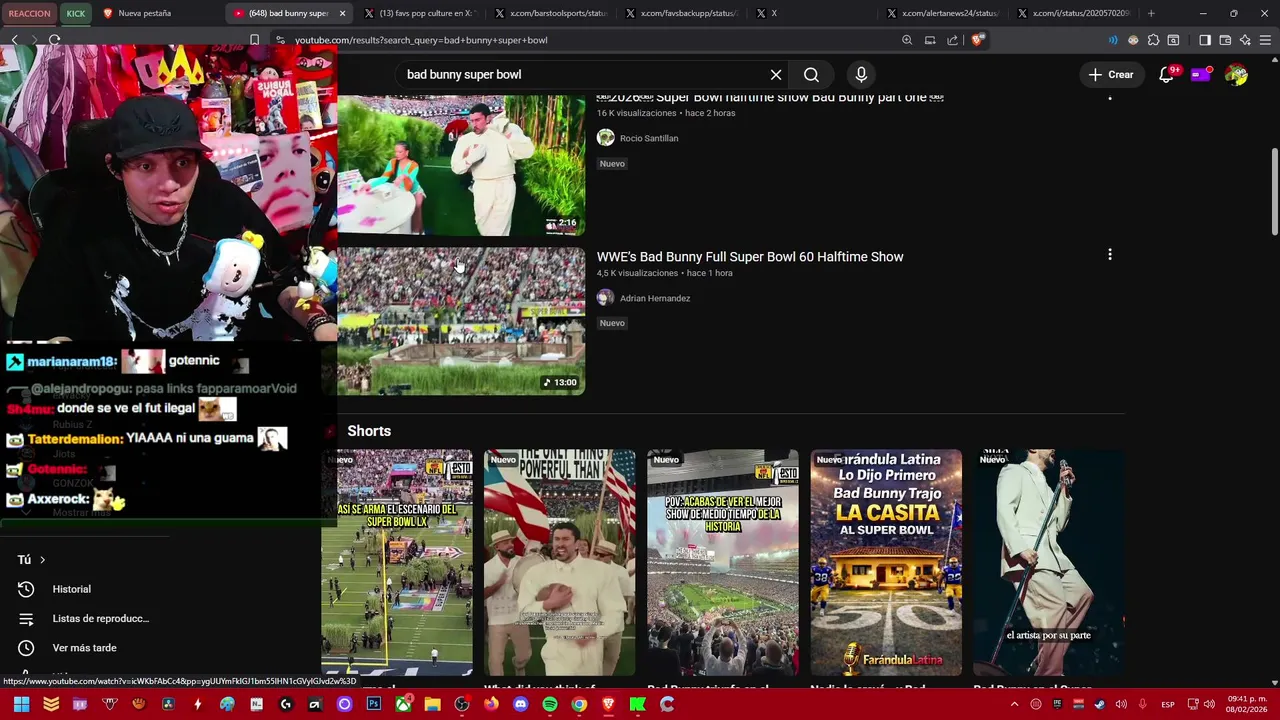This screenshot has height=720, width=1280.
Task: Start voice search with the microphone icon
Action: [x=861, y=75]
